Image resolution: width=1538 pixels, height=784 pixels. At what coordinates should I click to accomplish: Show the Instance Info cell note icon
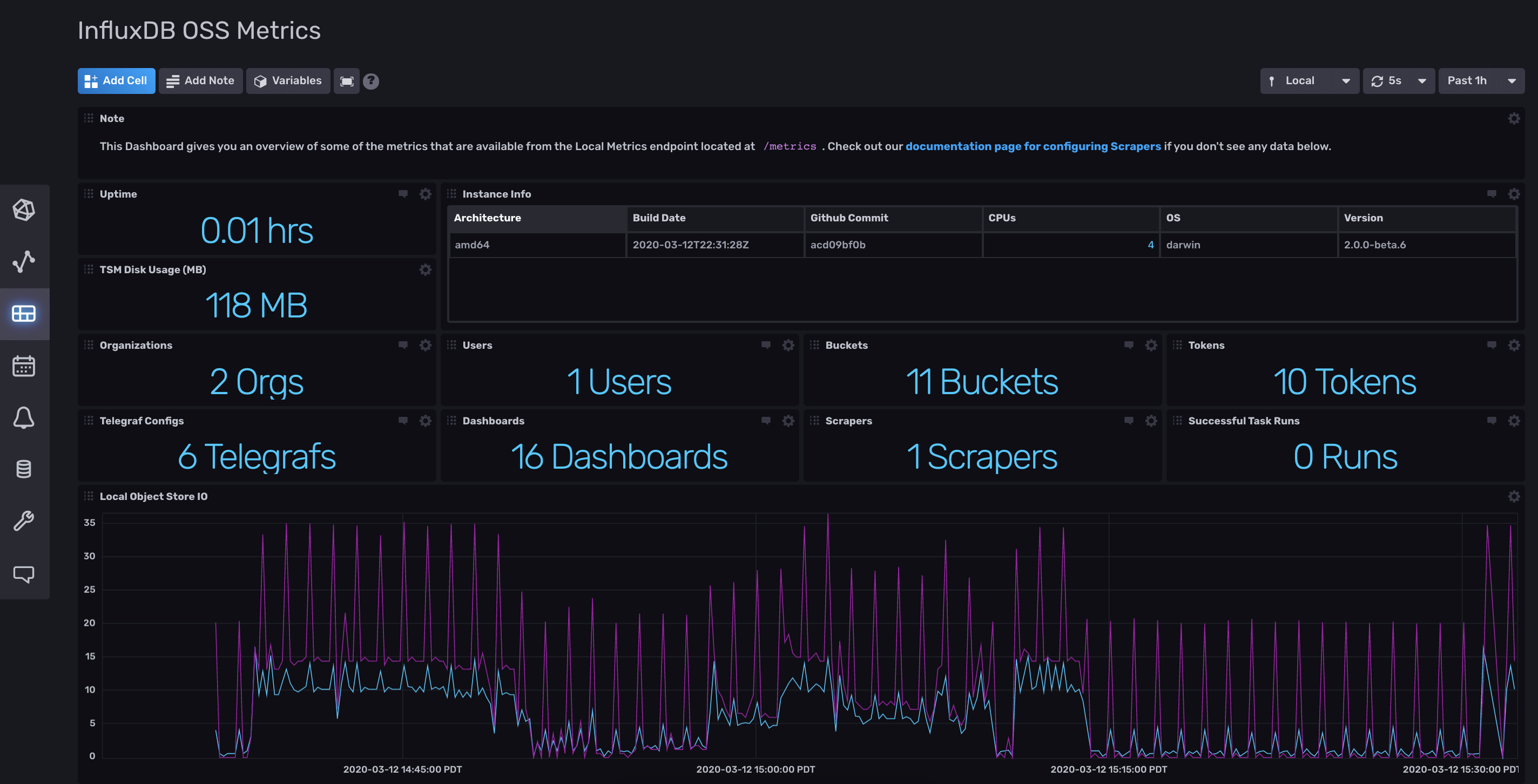(x=1492, y=194)
